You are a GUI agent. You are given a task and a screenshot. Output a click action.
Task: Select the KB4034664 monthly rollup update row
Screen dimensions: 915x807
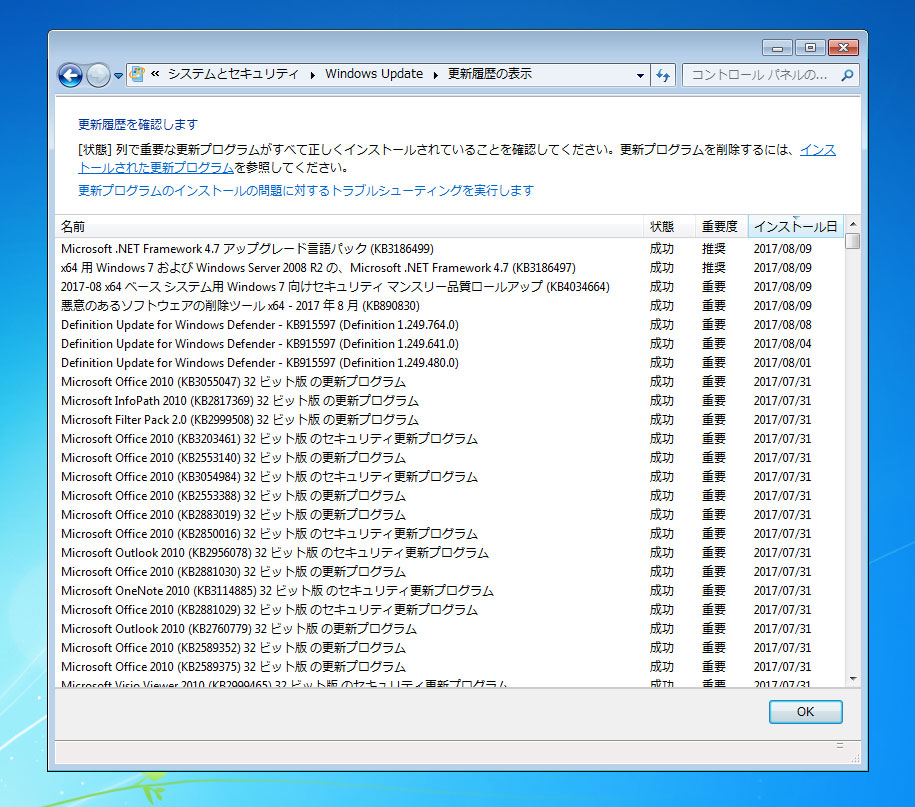335,287
